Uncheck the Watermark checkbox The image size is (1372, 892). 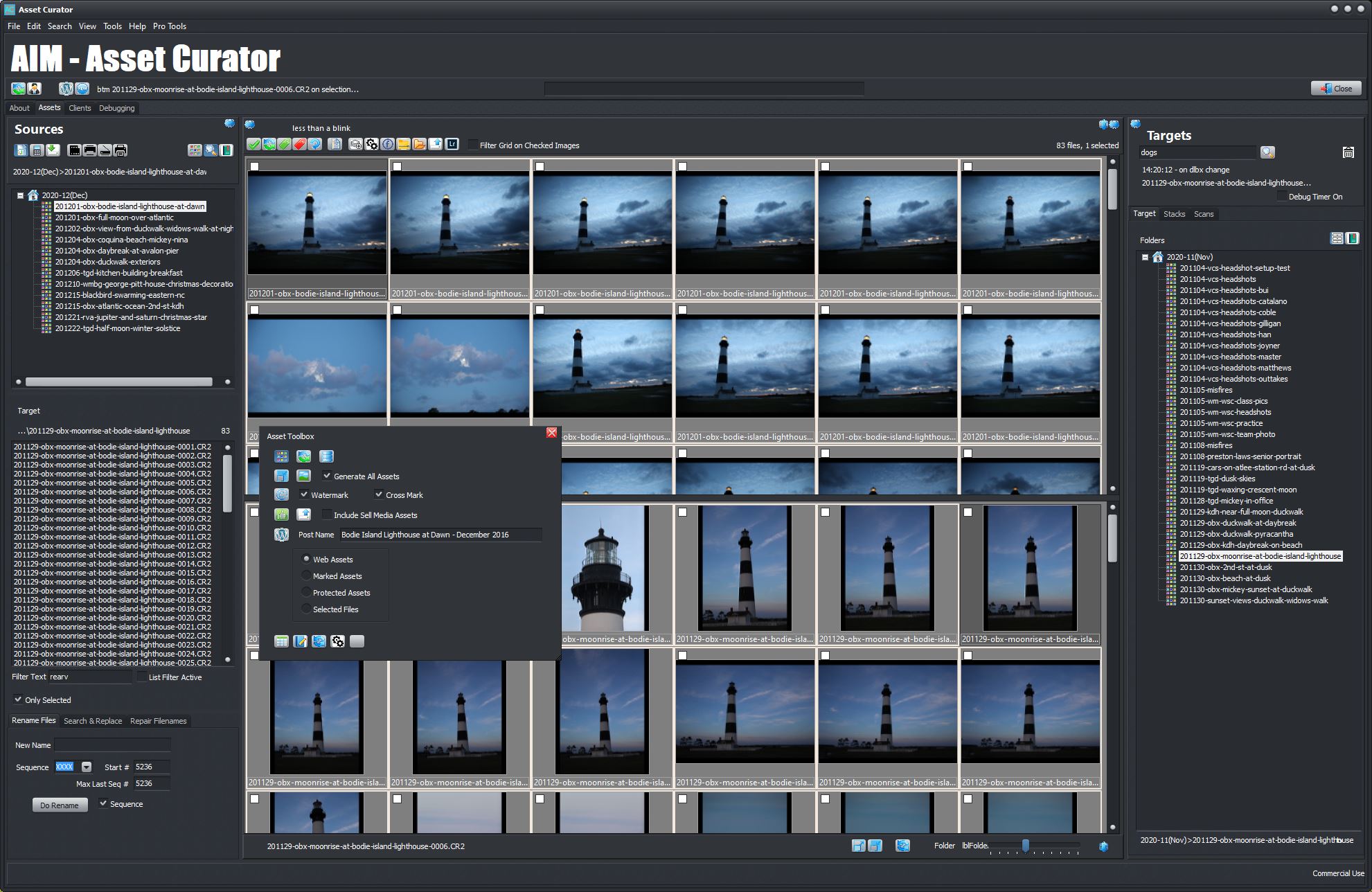coord(304,494)
